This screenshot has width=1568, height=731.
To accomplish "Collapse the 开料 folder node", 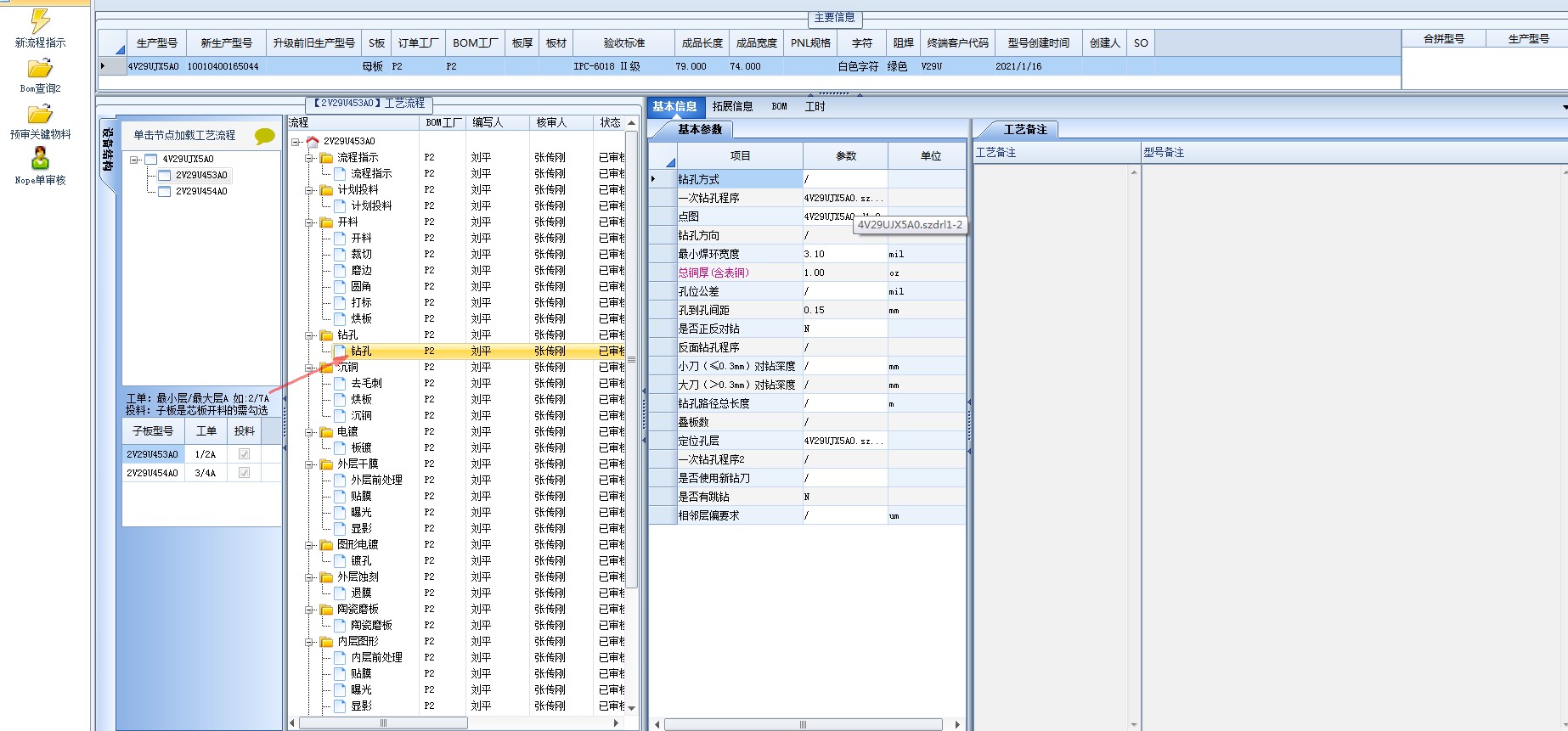I will (309, 222).
